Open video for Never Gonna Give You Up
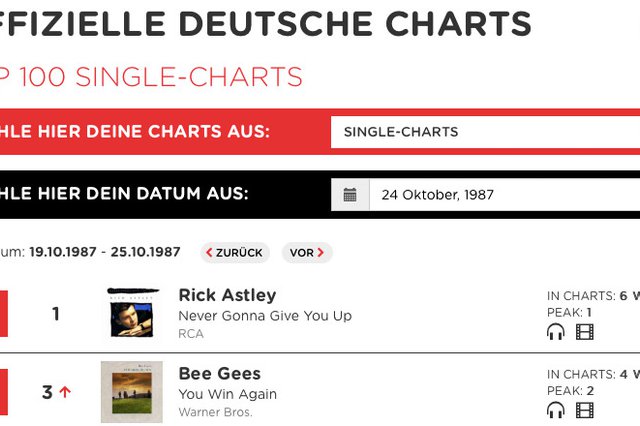 [584, 332]
